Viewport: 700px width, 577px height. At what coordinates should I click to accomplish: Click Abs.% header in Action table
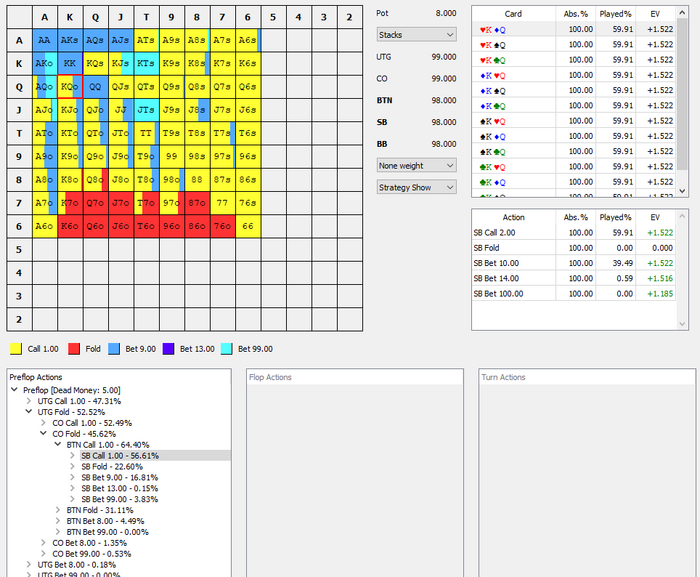pyautogui.click(x=575, y=217)
